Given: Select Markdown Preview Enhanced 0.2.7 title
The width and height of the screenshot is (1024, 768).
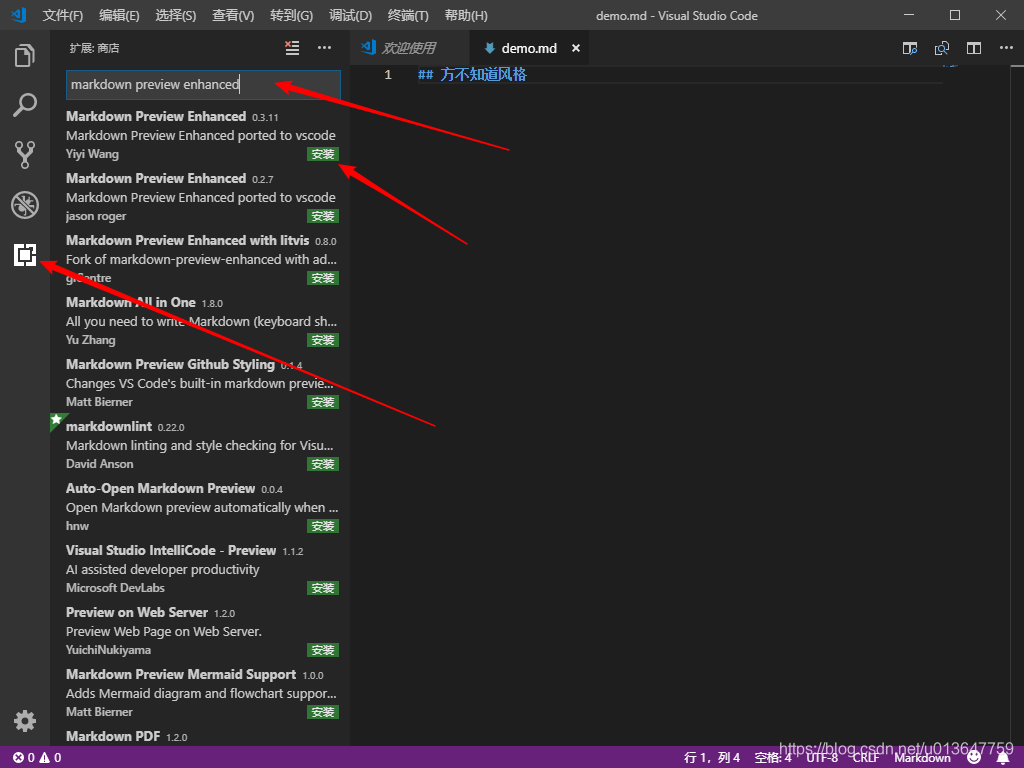Looking at the screenshot, I should (x=156, y=178).
